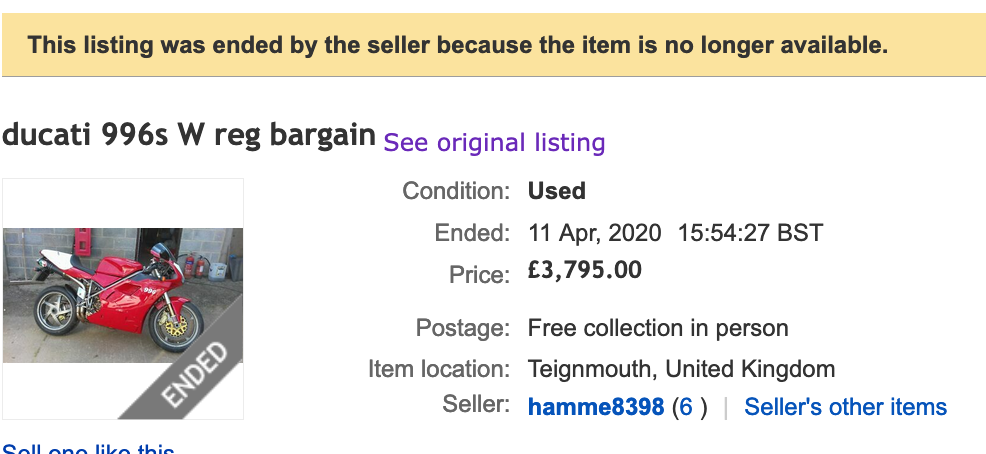Click the 'Used' condition value
Screen dimensions: 986x454
coord(557,190)
